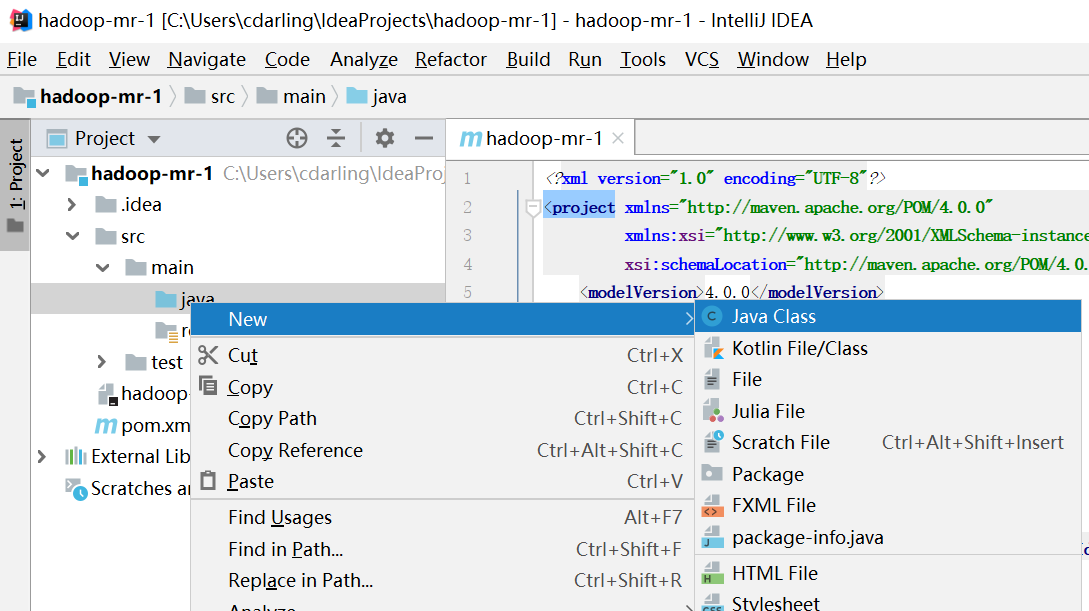Collapse the hadoop-mr-1 project root node
Image resolution: width=1089 pixels, height=611 pixels.
pyautogui.click(x=43, y=172)
